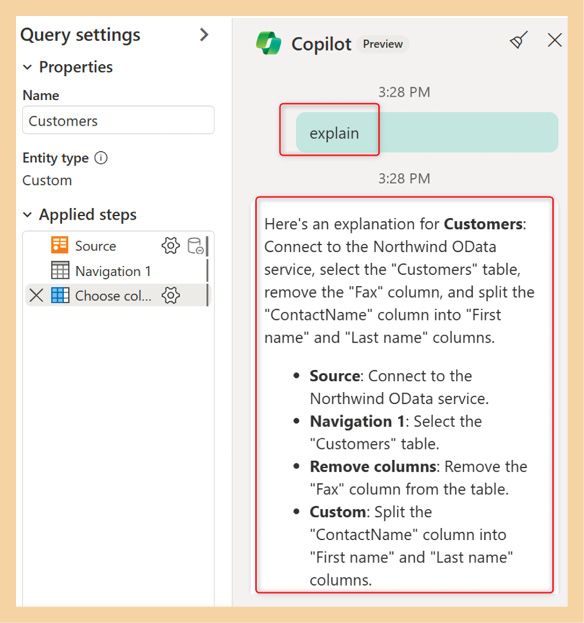
Task: Collapse the Properties section
Action: pos(27,67)
